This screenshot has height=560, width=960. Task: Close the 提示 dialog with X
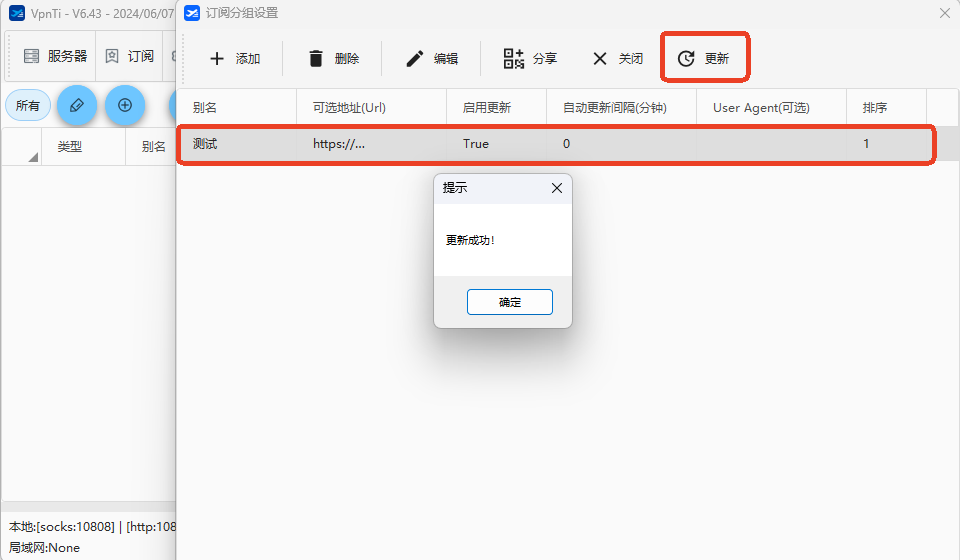click(x=557, y=188)
